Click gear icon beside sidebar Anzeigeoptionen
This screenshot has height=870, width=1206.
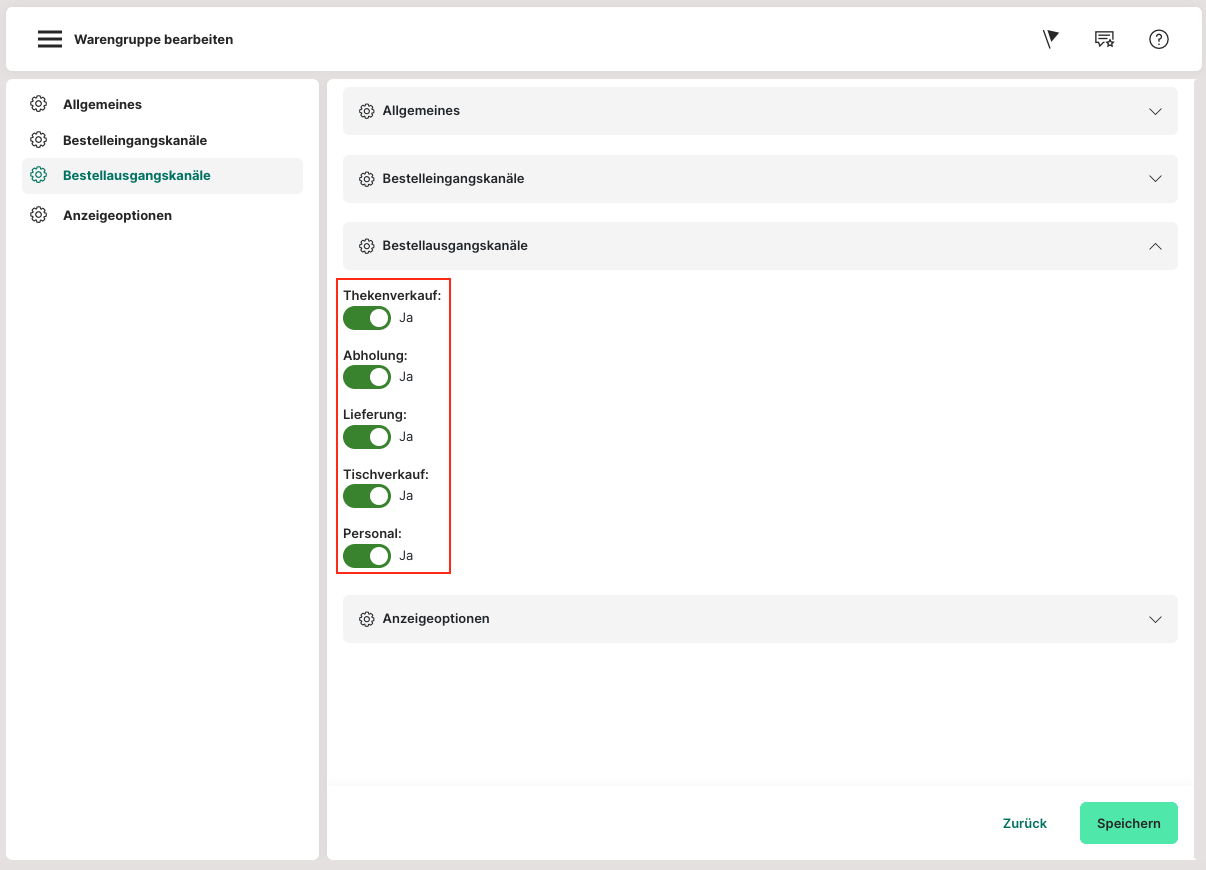pyautogui.click(x=39, y=215)
